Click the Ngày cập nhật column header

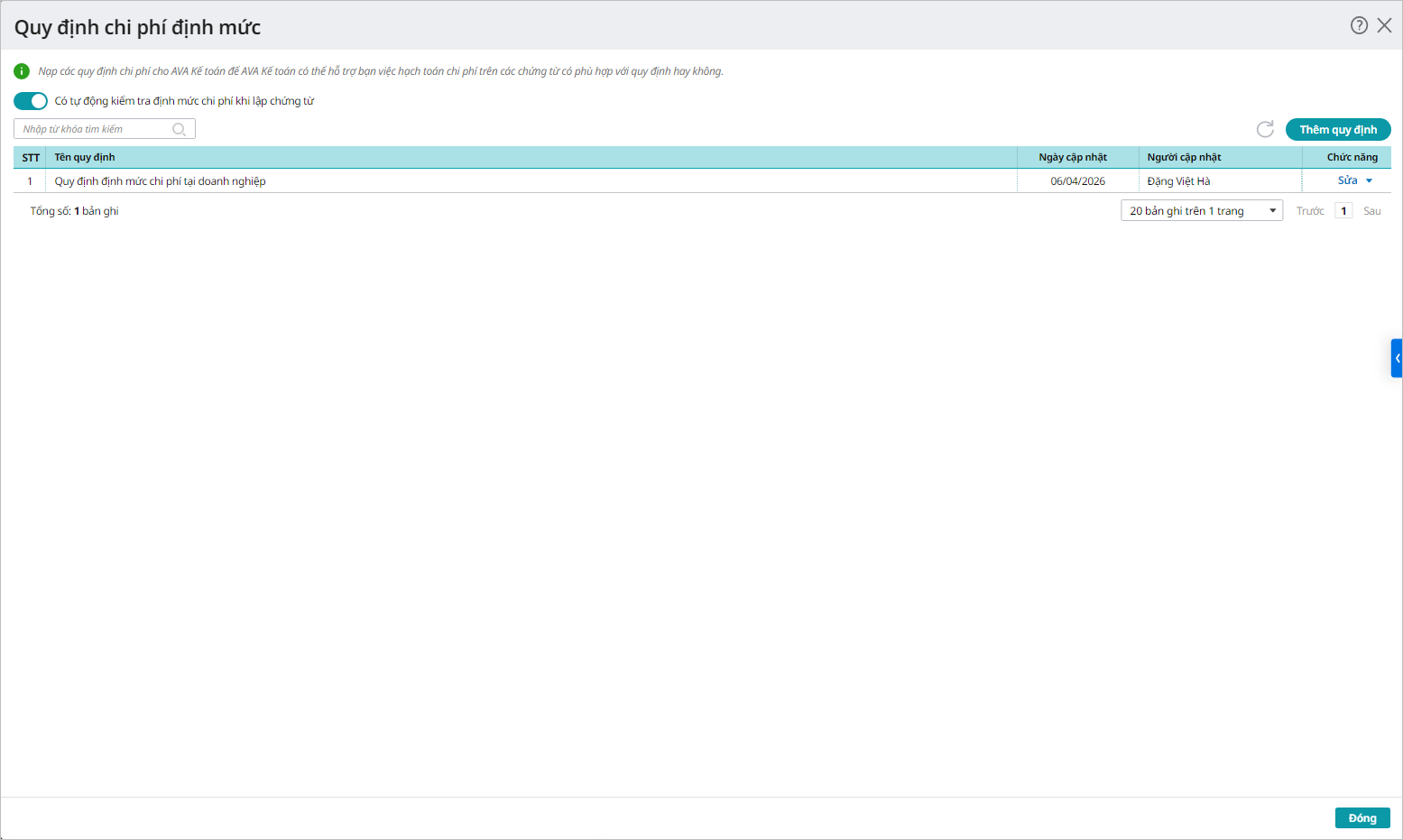coord(1072,157)
